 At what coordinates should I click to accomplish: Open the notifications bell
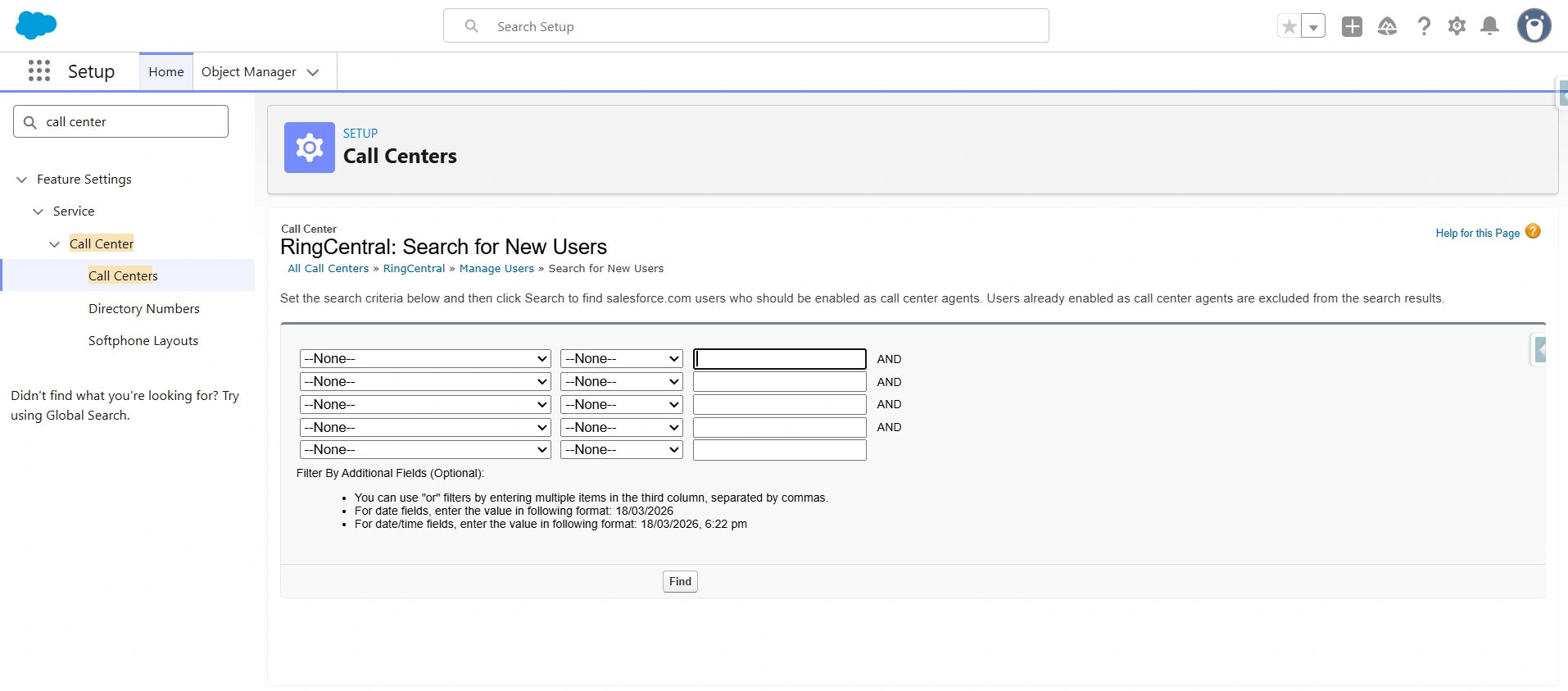coord(1489,27)
